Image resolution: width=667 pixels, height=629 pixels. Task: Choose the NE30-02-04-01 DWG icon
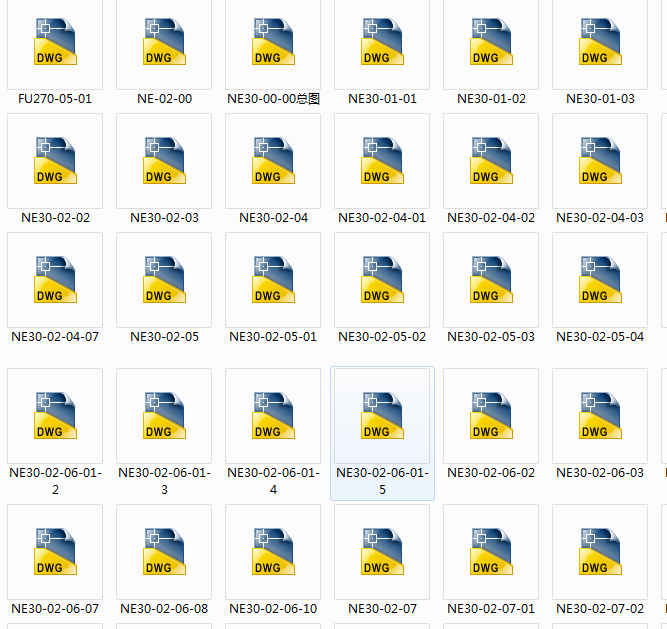[382, 161]
